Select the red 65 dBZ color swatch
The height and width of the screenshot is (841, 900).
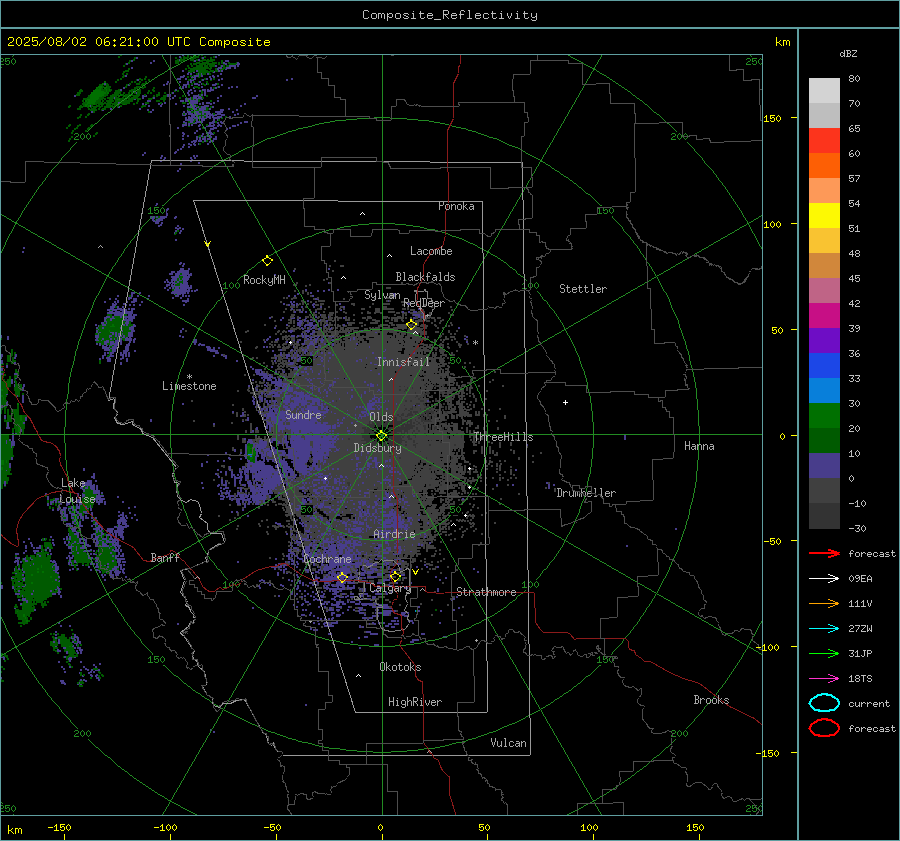824,140
